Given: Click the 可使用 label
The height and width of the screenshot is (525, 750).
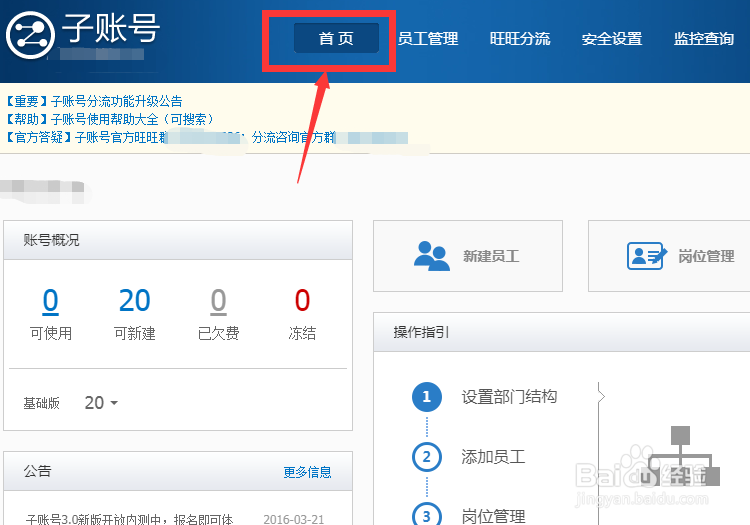Looking at the screenshot, I should 51,333.
